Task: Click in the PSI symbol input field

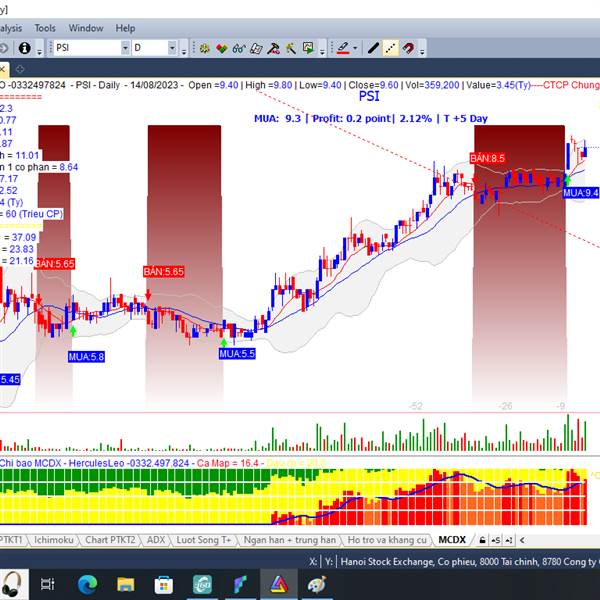Action: 87,48
